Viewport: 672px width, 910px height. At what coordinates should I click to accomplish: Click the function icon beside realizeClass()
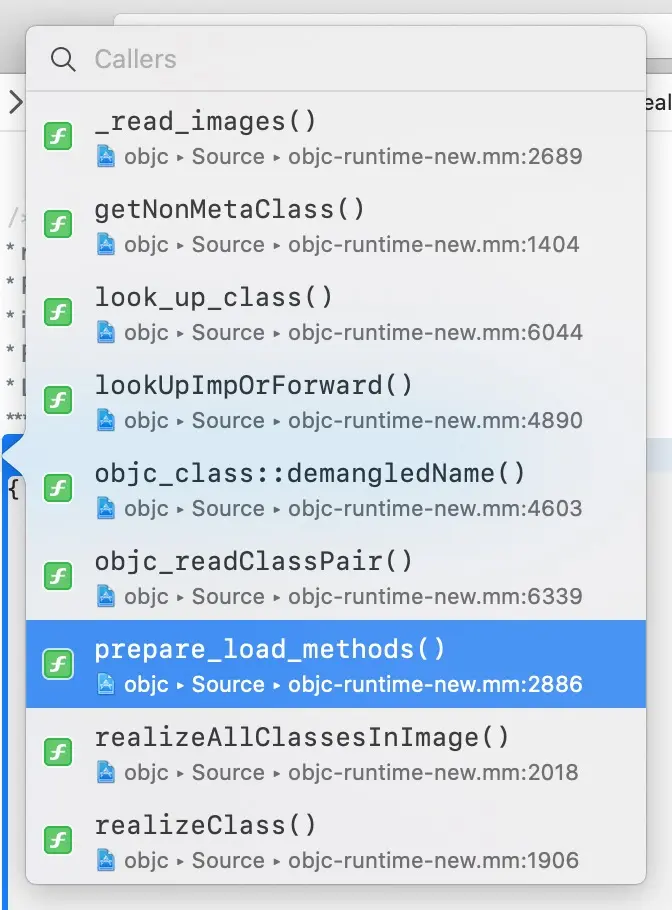coord(58,840)
